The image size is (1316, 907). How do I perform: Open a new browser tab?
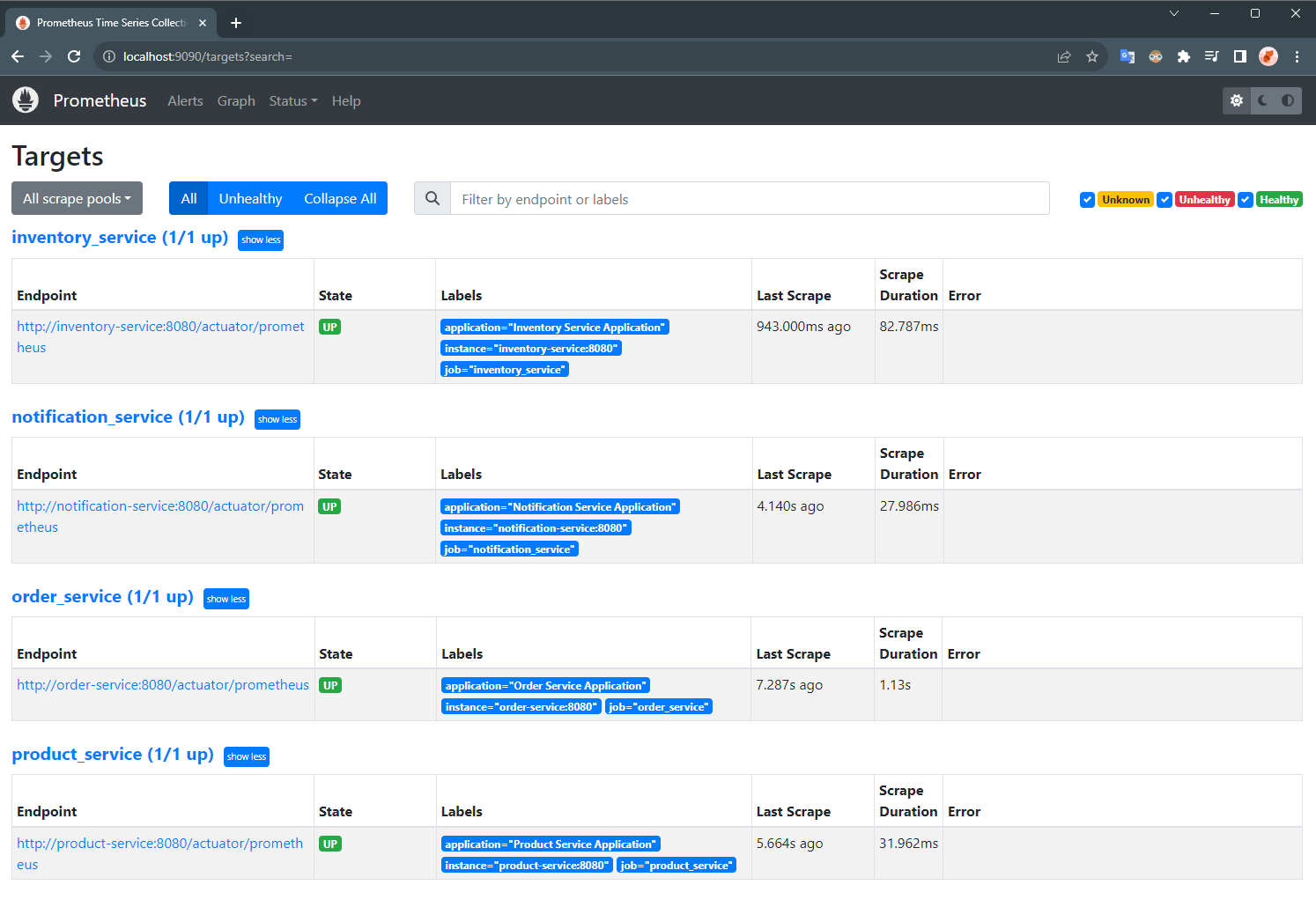(x=236, y=23)
